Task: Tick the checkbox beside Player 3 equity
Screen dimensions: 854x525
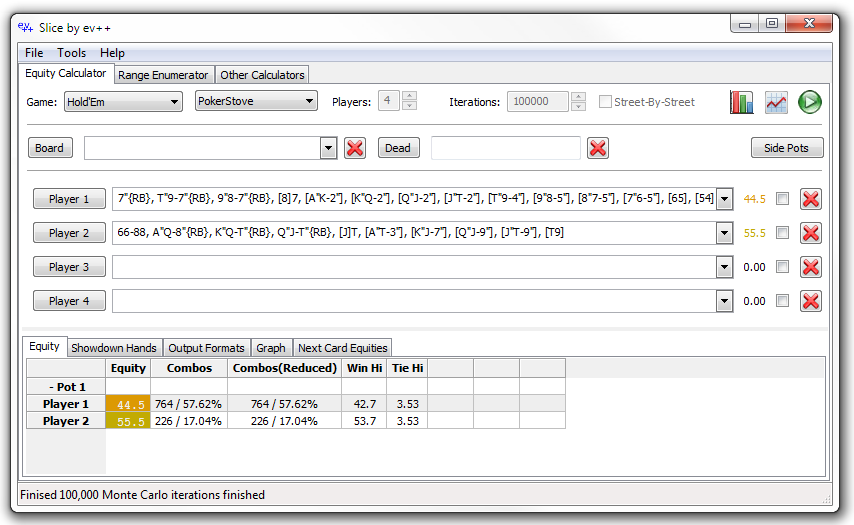Action: (x=783, y=267)
